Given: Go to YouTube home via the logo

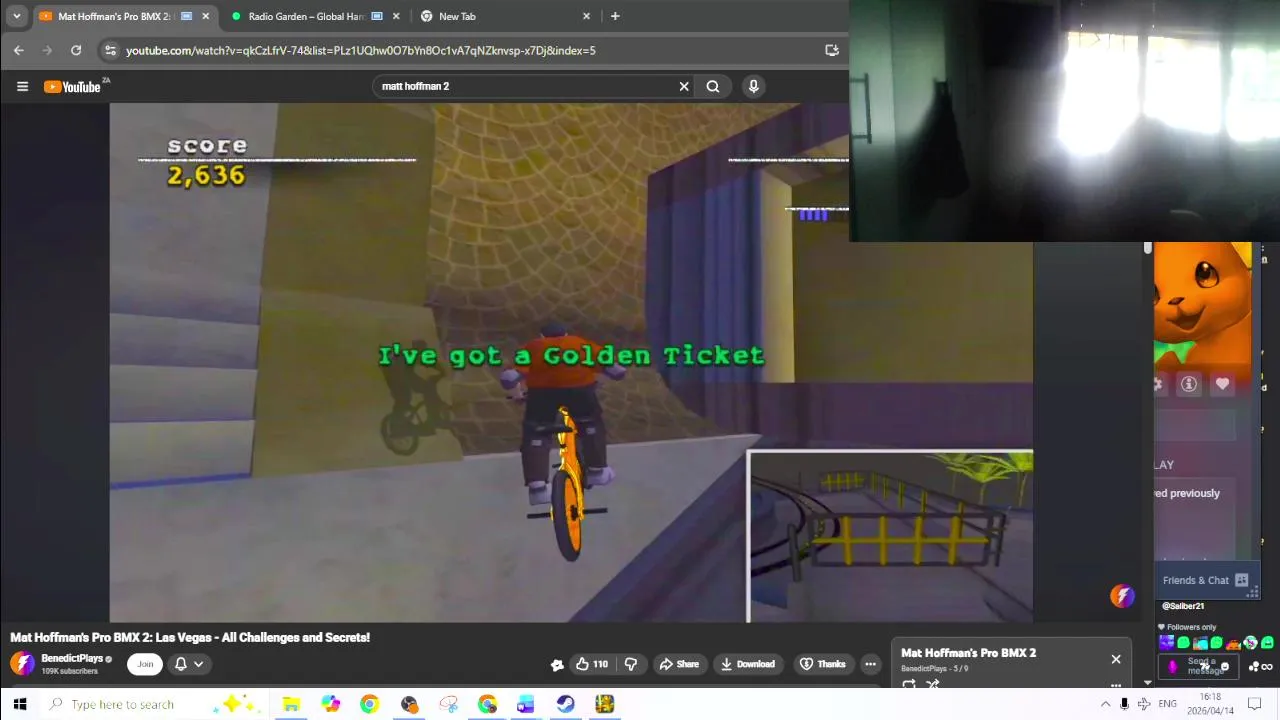Looking at the screenshot, I should pyautogui.click(x=73, y=87).
